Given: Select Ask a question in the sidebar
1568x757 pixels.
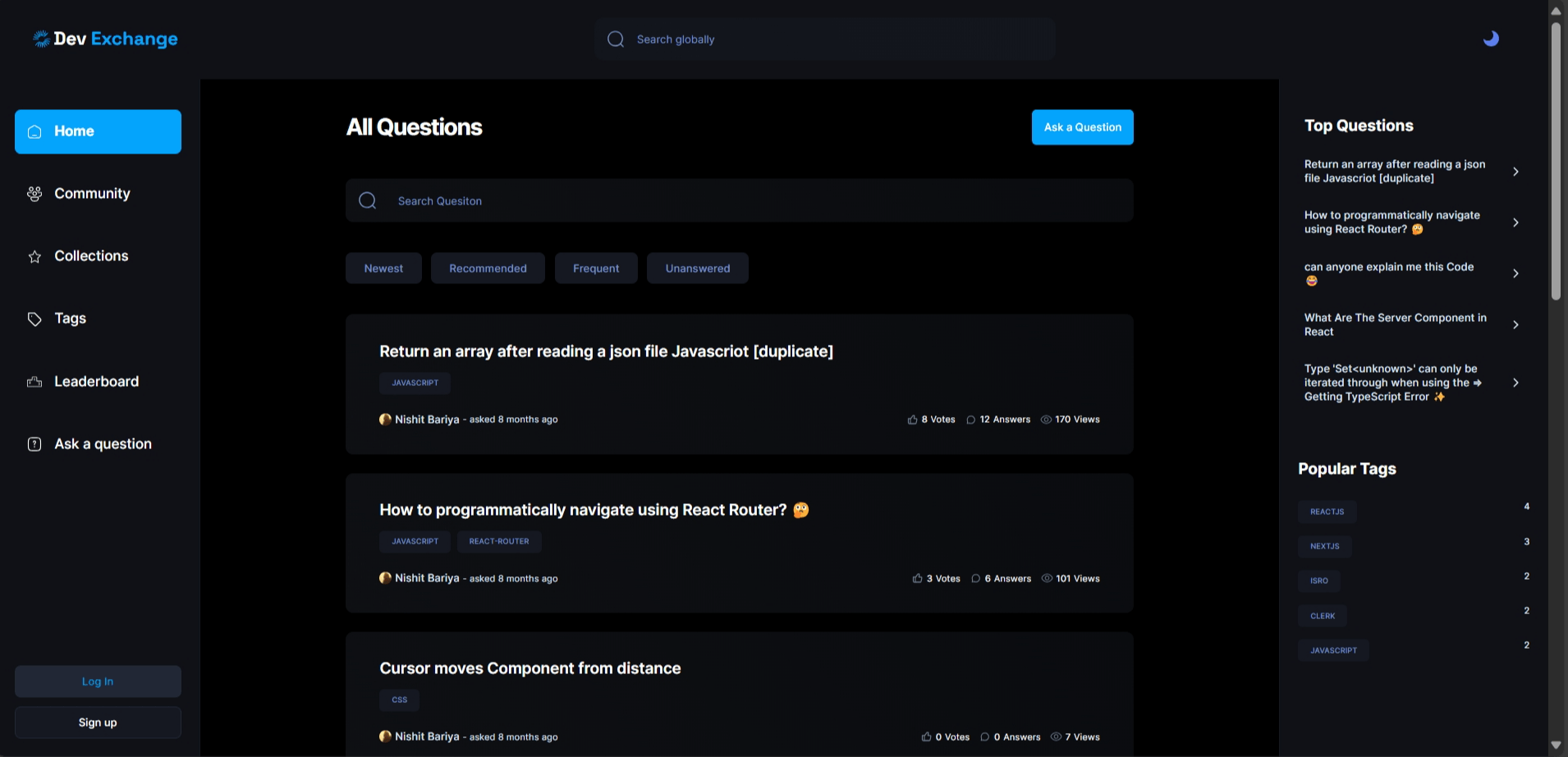Looking at the screenshot, I should pyautogui.click(x=98, y=444).
